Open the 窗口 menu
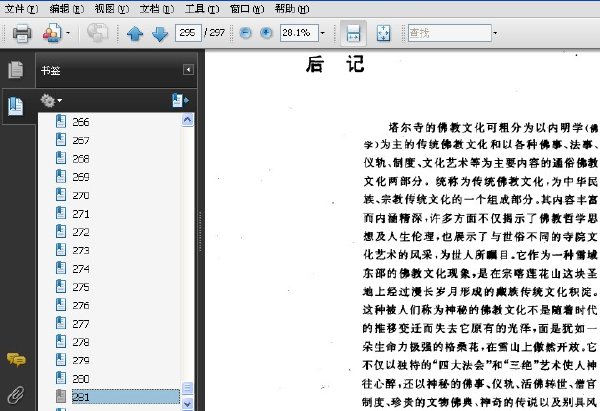 pyautogui.click(x=247, y=8)
